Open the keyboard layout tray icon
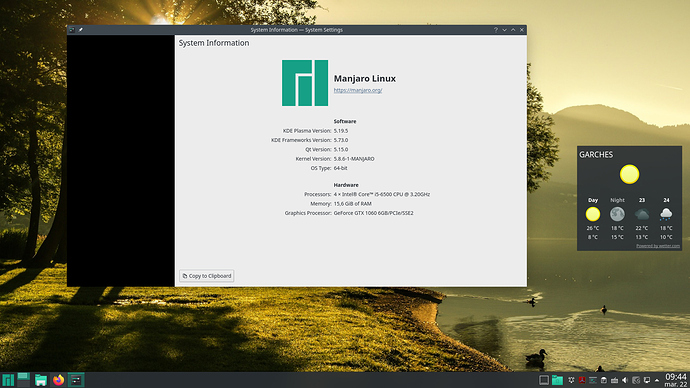 coord(614,380)
